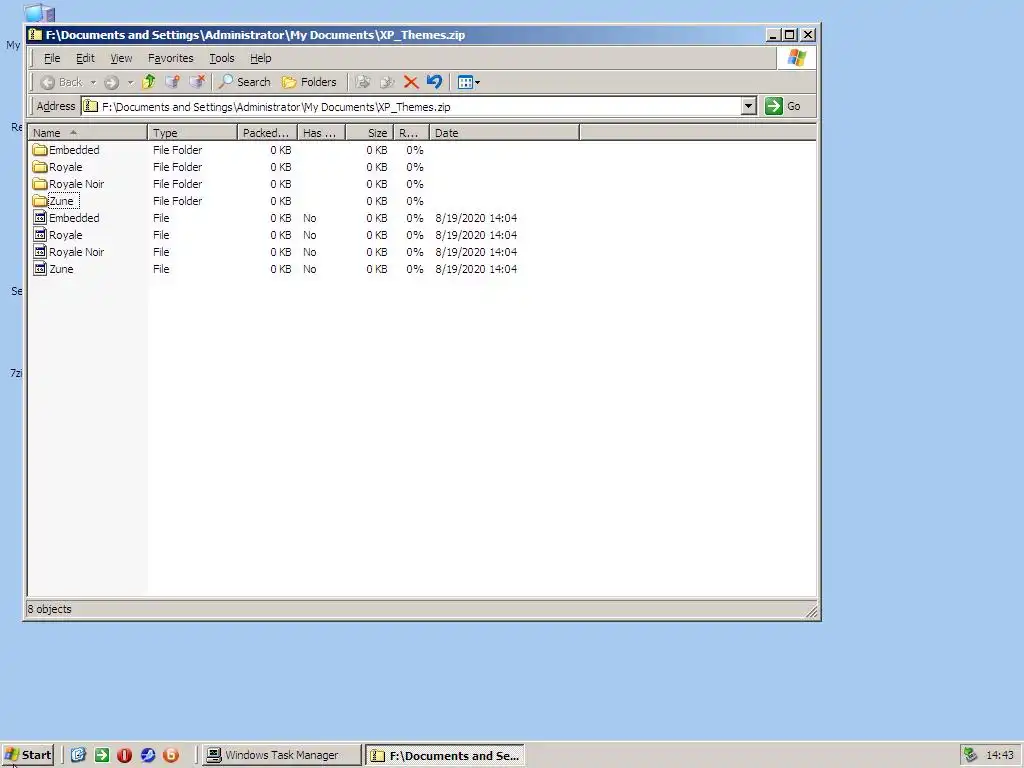Toggle the Folders pane

coord(309,82)
